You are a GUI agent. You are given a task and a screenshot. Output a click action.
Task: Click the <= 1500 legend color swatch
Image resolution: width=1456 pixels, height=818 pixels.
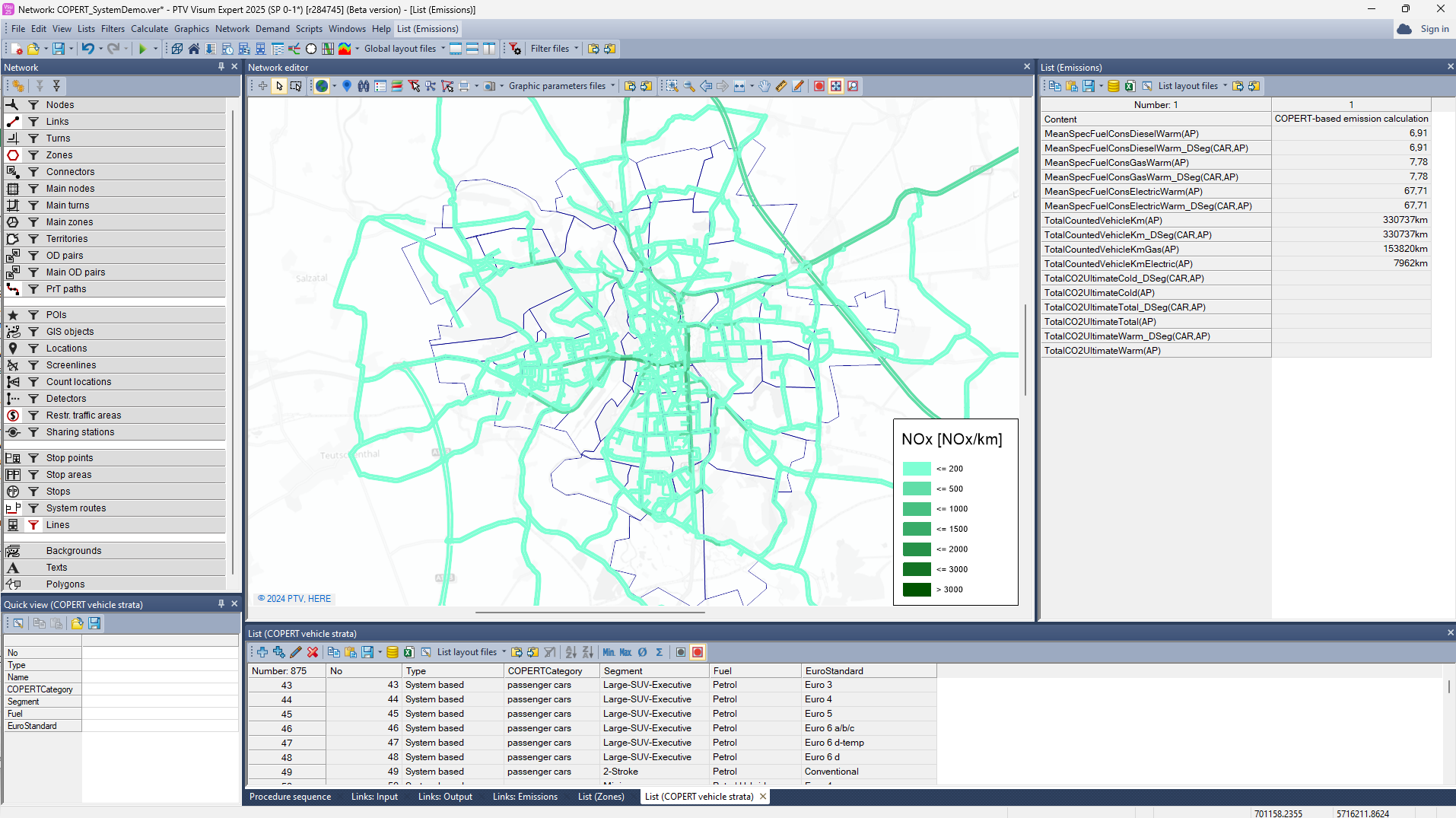click(917, 529)
